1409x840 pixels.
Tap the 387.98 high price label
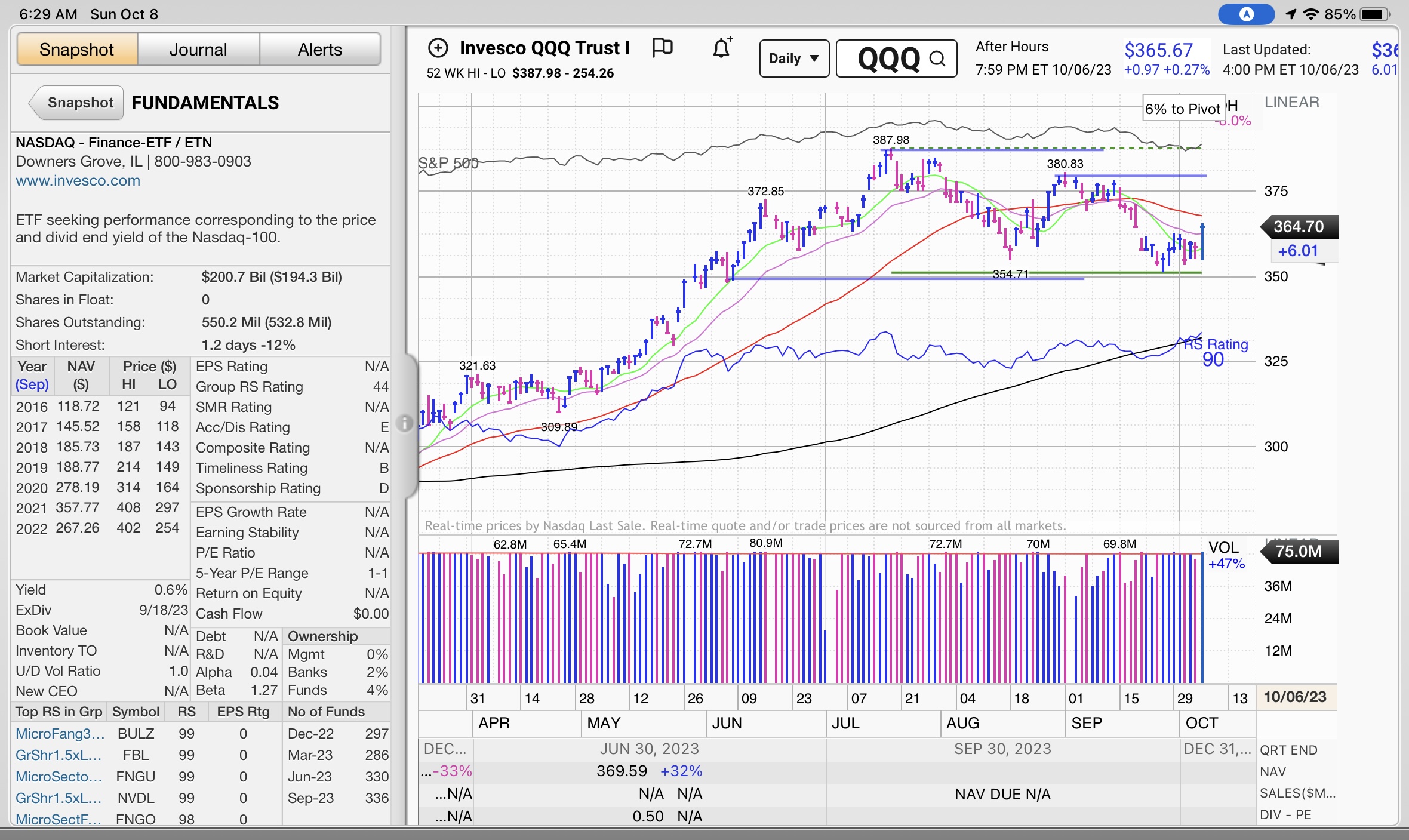click(x=891, y=140)
